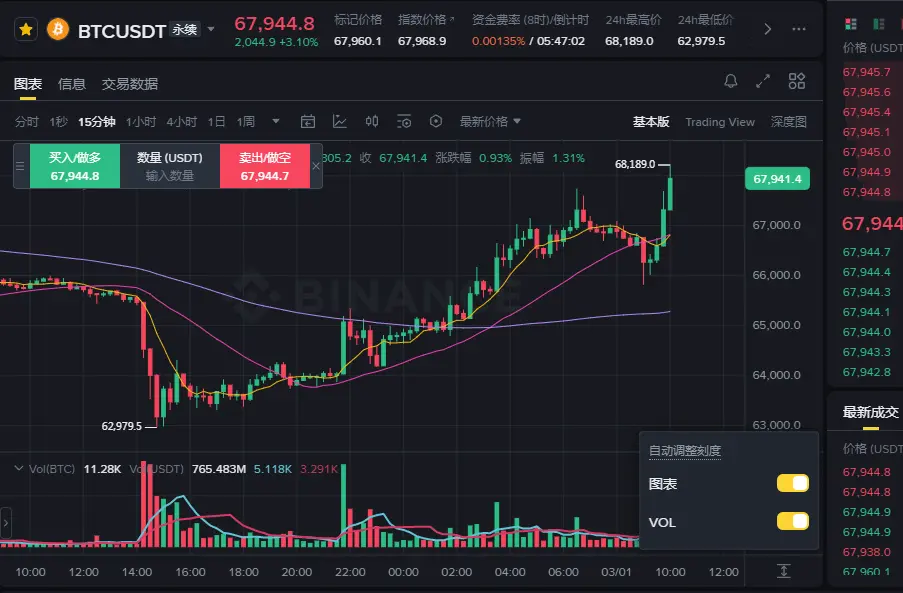Select the 1秒 interval
The width and height of the screenshot is (903, 593).
[58, 121]
